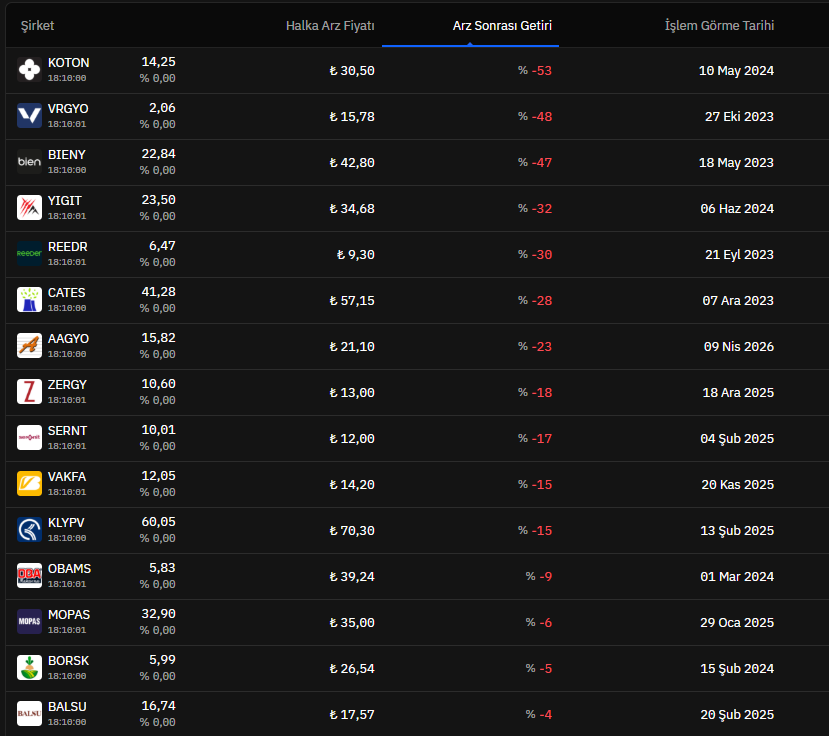Sort by Şirket column header

click(37, 25)
